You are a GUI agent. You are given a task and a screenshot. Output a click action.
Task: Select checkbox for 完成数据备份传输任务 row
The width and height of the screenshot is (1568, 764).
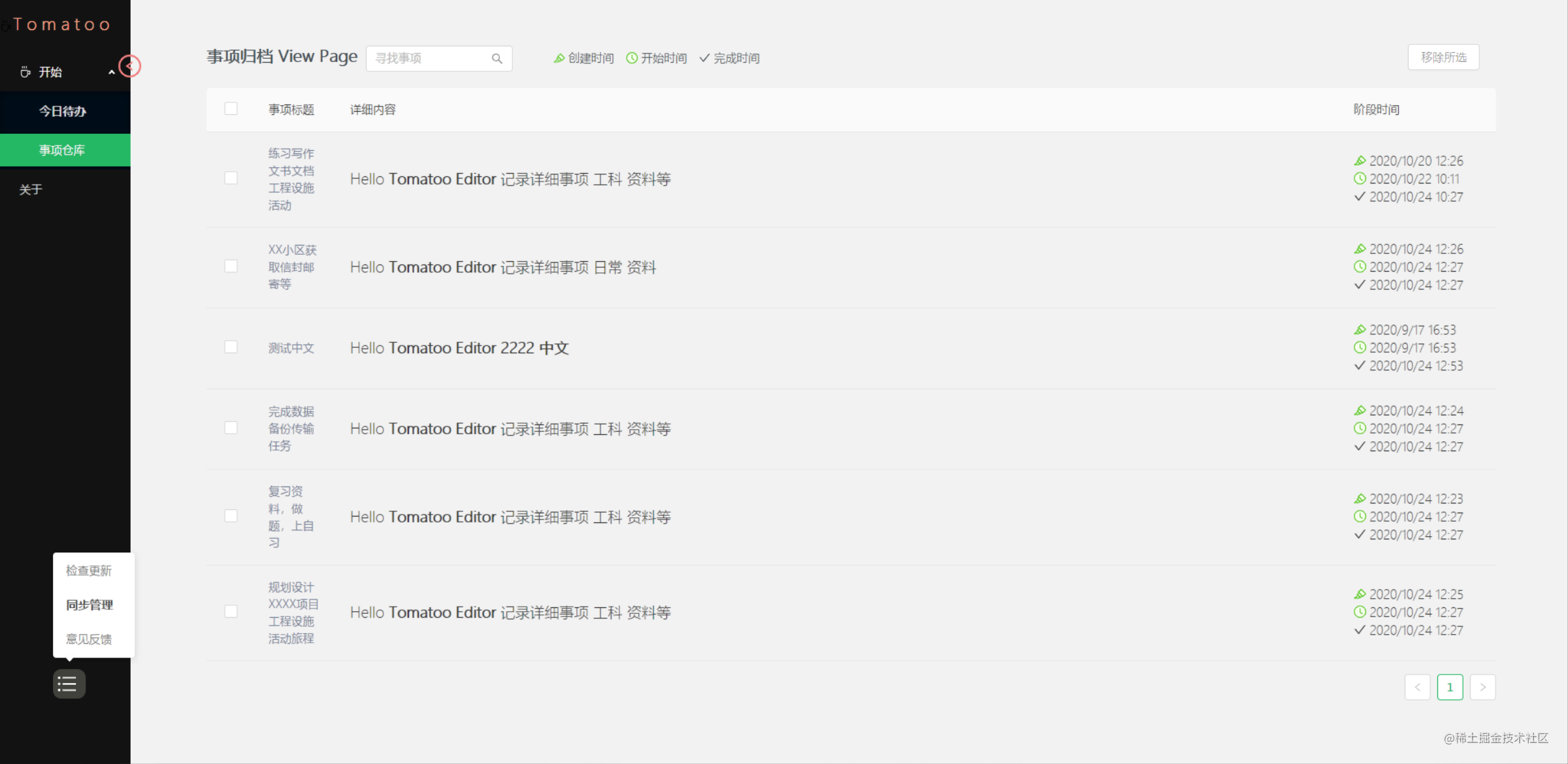click(x=231, y=428)
